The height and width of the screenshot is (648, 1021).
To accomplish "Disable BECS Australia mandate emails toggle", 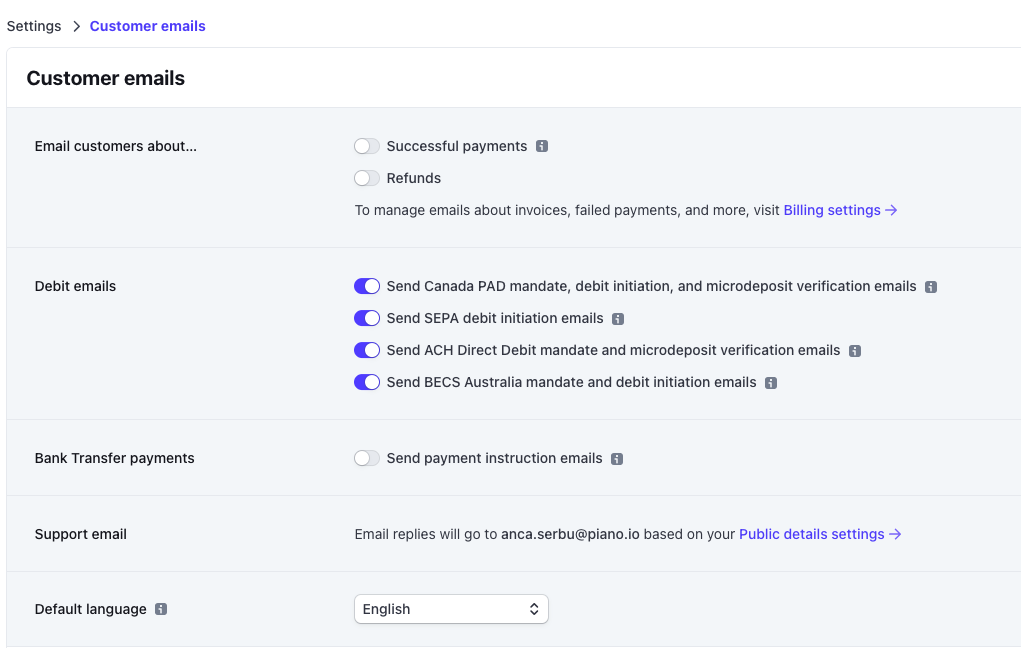I will [367, 382].
